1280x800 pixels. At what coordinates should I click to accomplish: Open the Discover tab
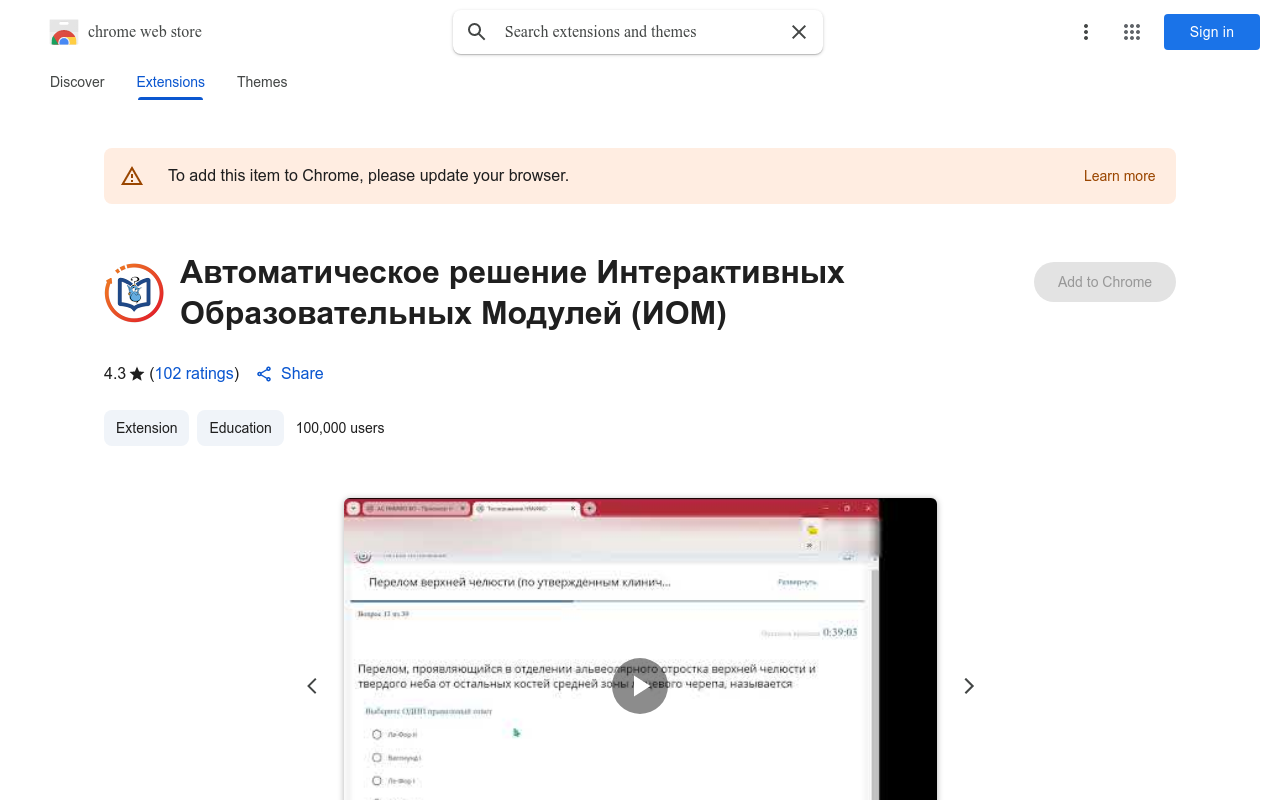pyautogui.click(x=77, y=82)
